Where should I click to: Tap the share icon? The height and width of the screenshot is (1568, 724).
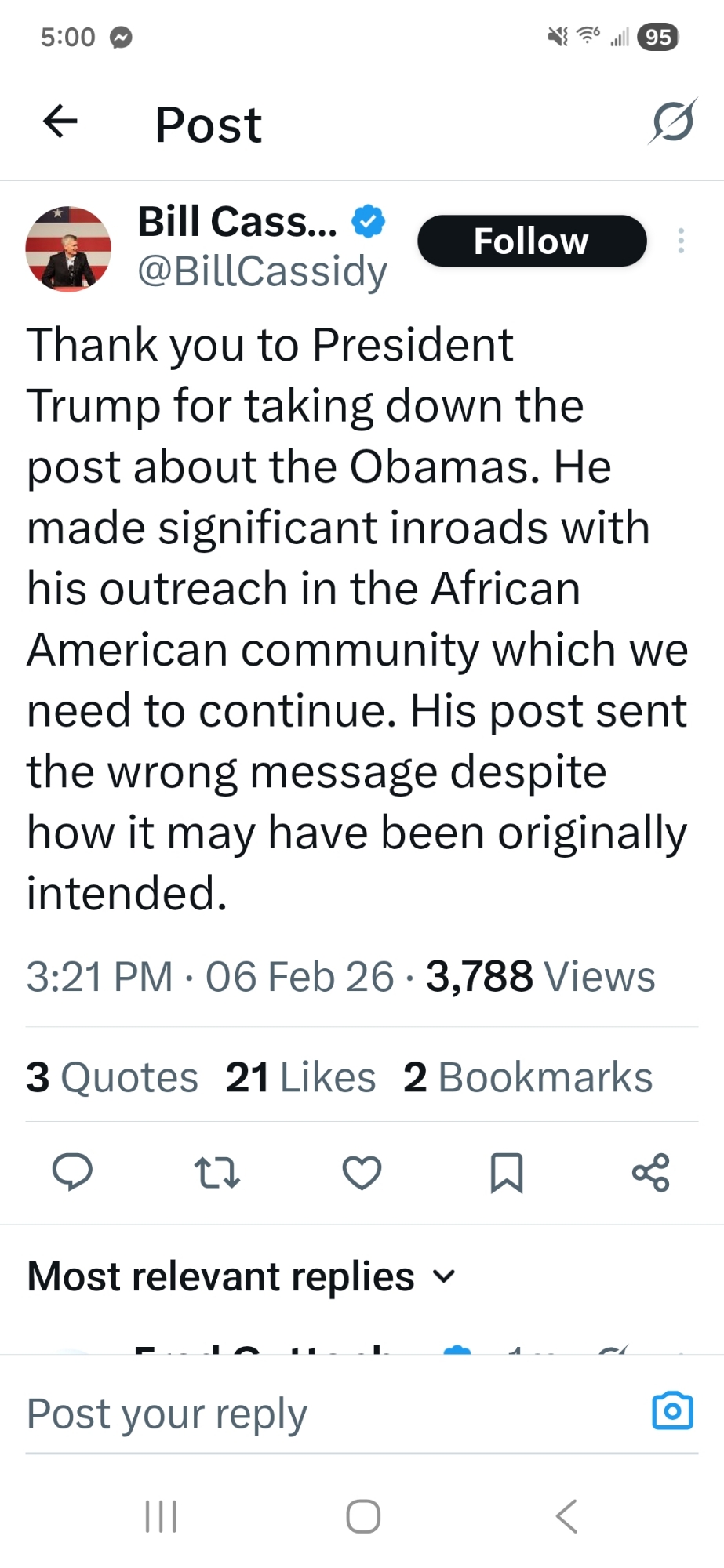(651, 1173)
